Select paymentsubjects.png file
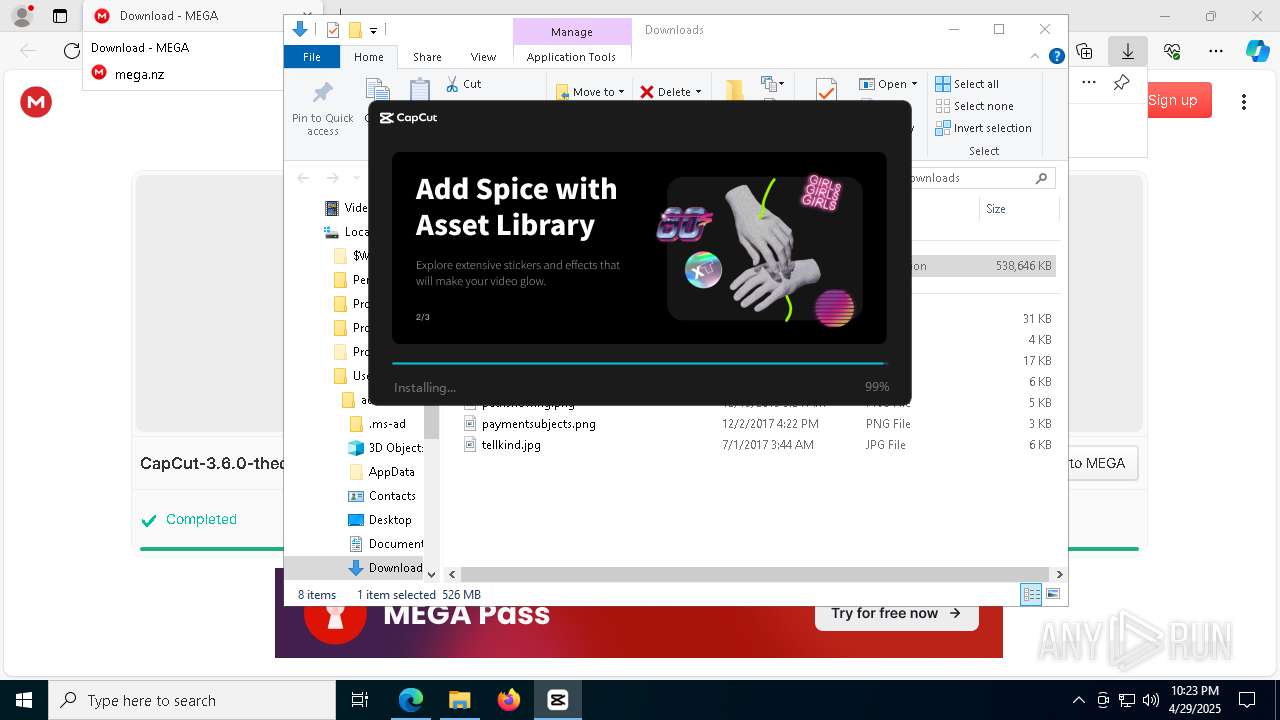Viewport: 1280px width, 720px height. [x=538, y=424]
